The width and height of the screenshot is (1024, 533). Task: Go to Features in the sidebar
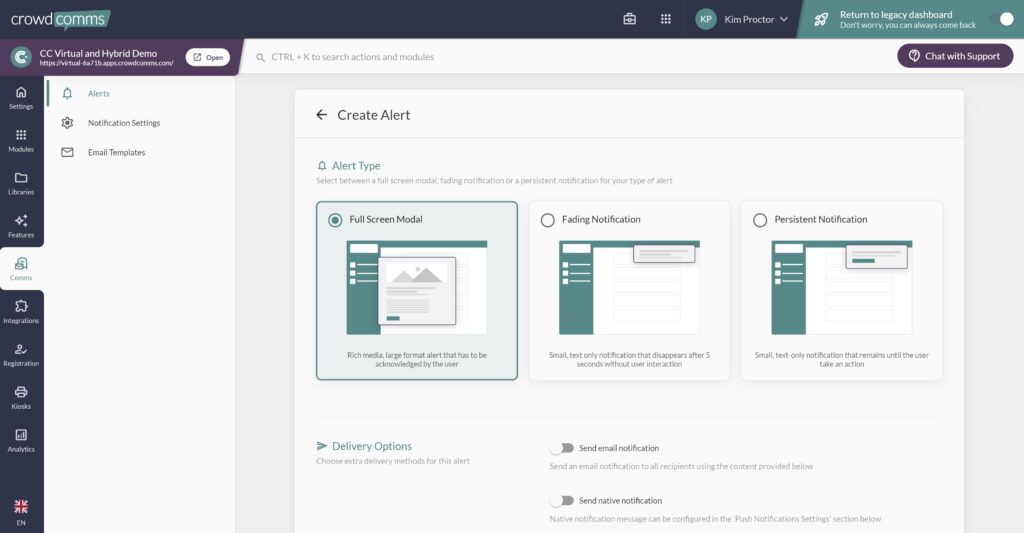point(21,226)
